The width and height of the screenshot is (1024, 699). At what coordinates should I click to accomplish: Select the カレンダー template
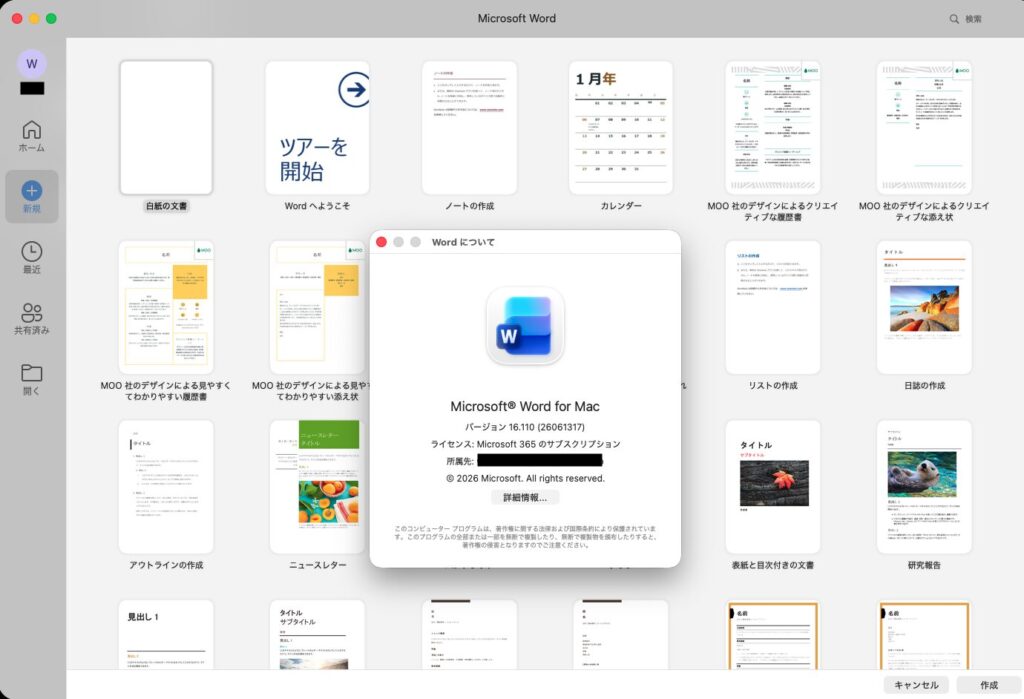[620, 128]
